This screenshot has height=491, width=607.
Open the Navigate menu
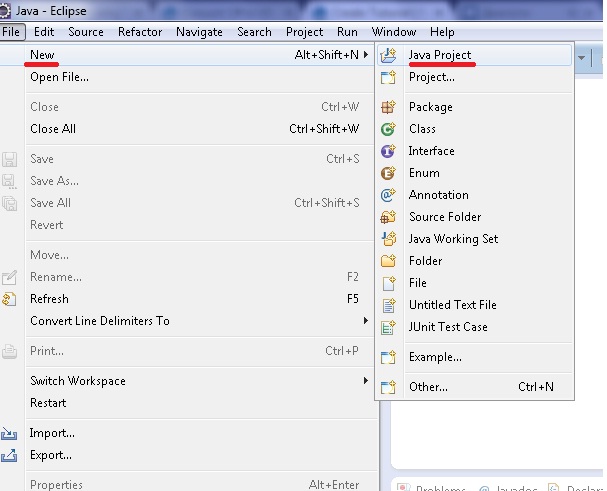point(199,32)
